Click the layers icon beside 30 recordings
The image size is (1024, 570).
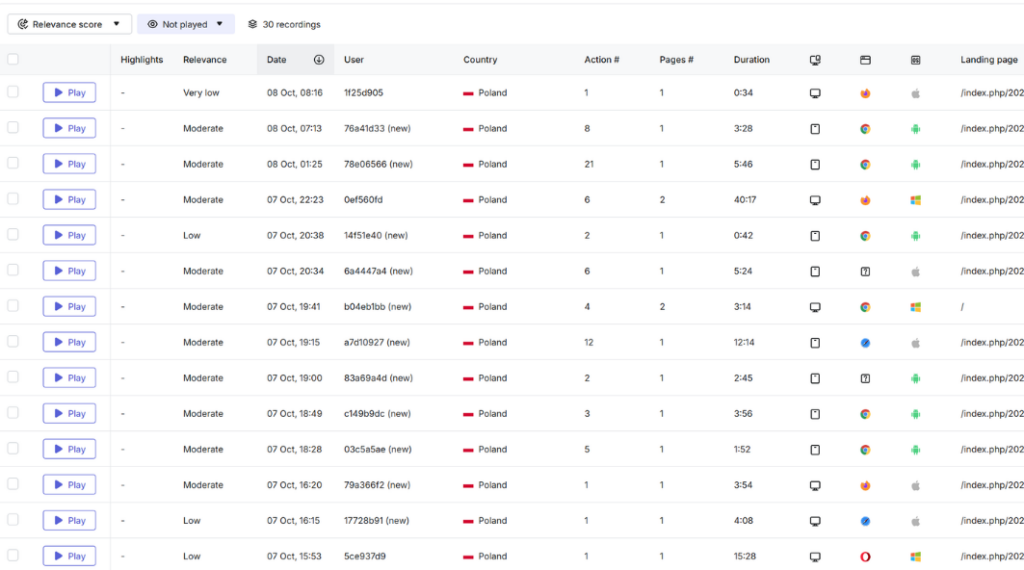(x=253, y=24)
